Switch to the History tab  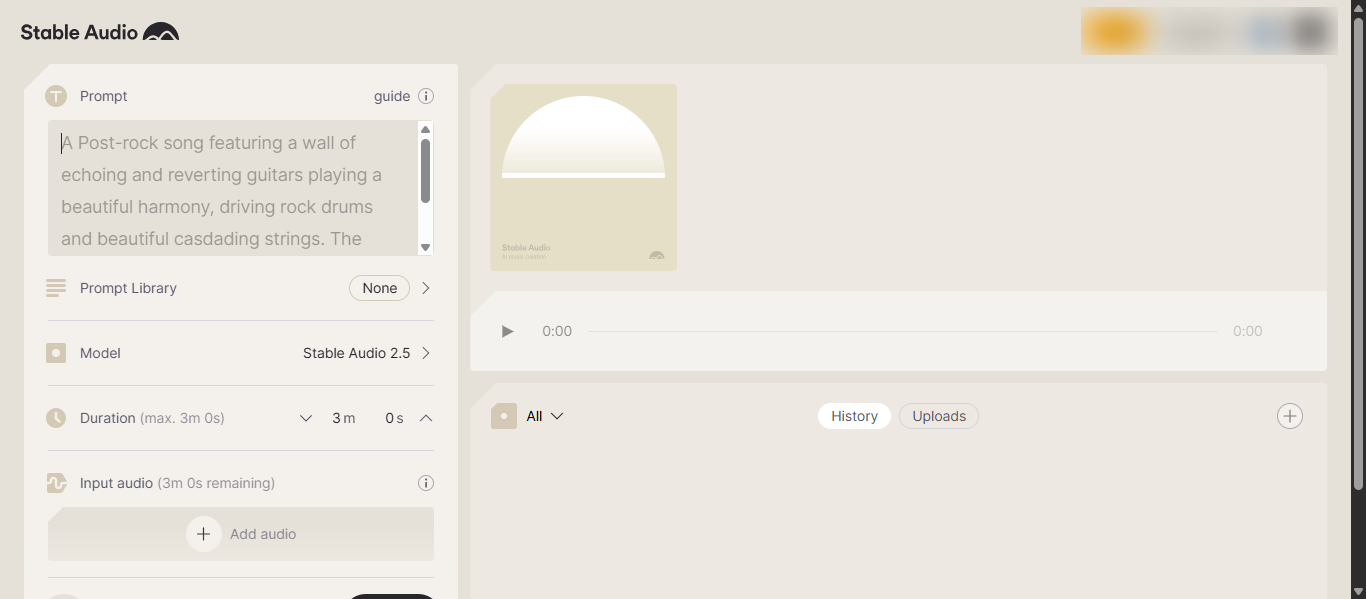tap(854, 416)
